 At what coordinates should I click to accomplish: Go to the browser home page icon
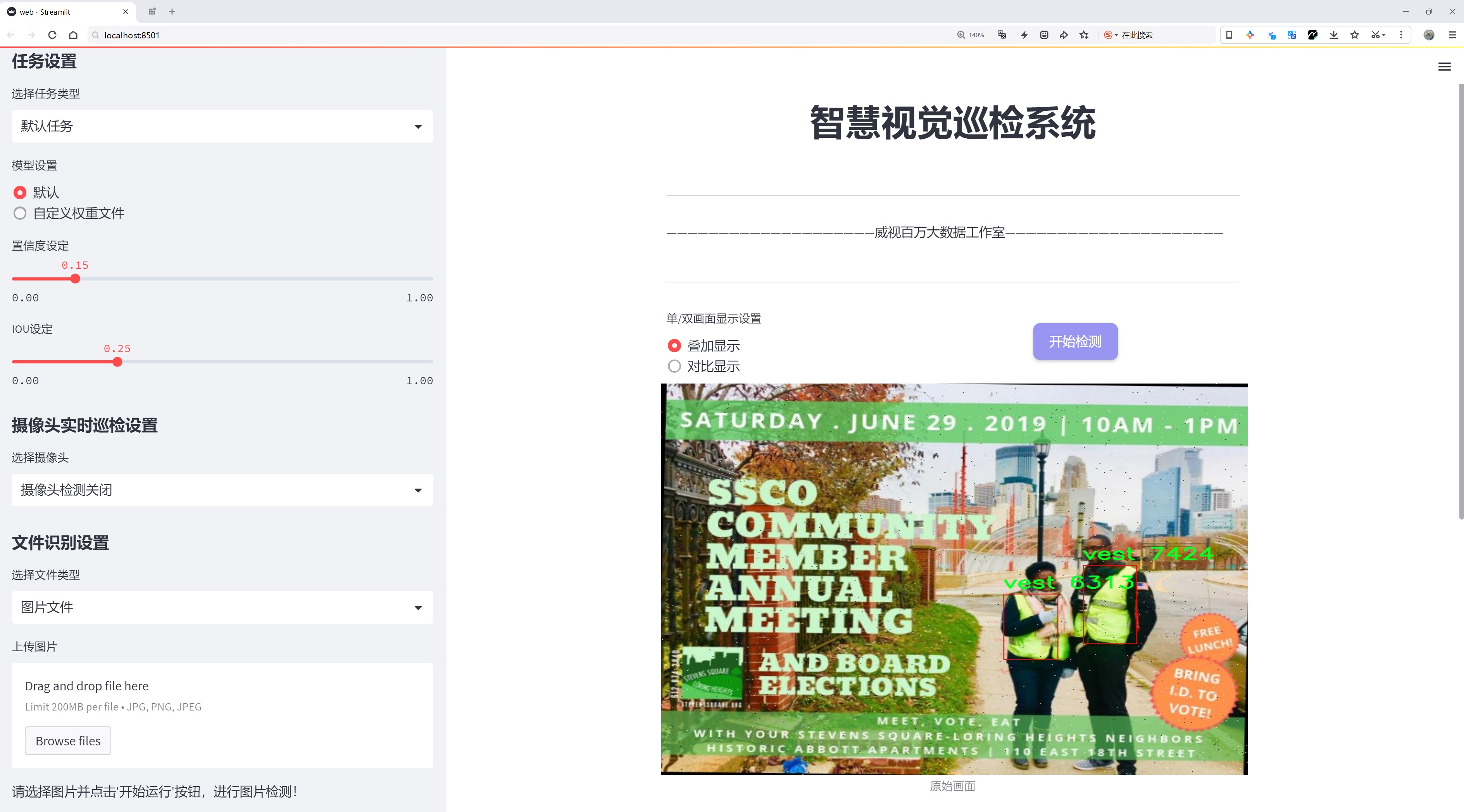[73, 35]
